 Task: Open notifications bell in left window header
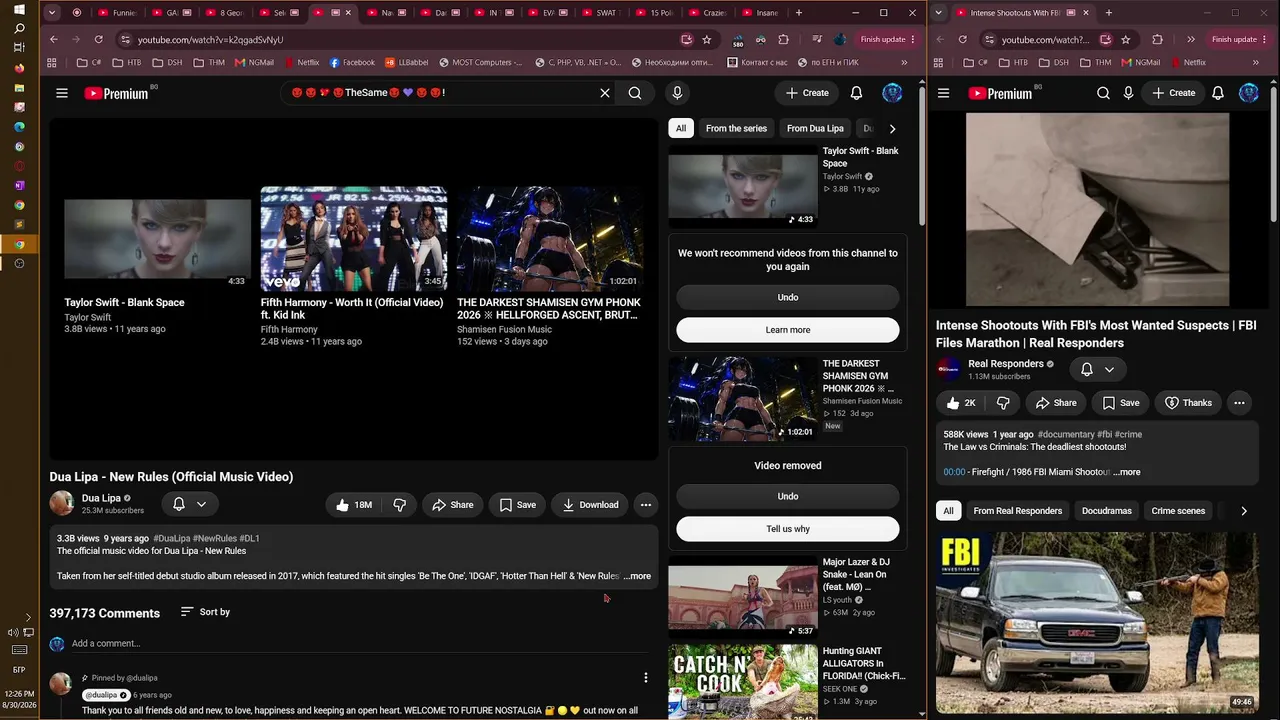click(856, 93)
